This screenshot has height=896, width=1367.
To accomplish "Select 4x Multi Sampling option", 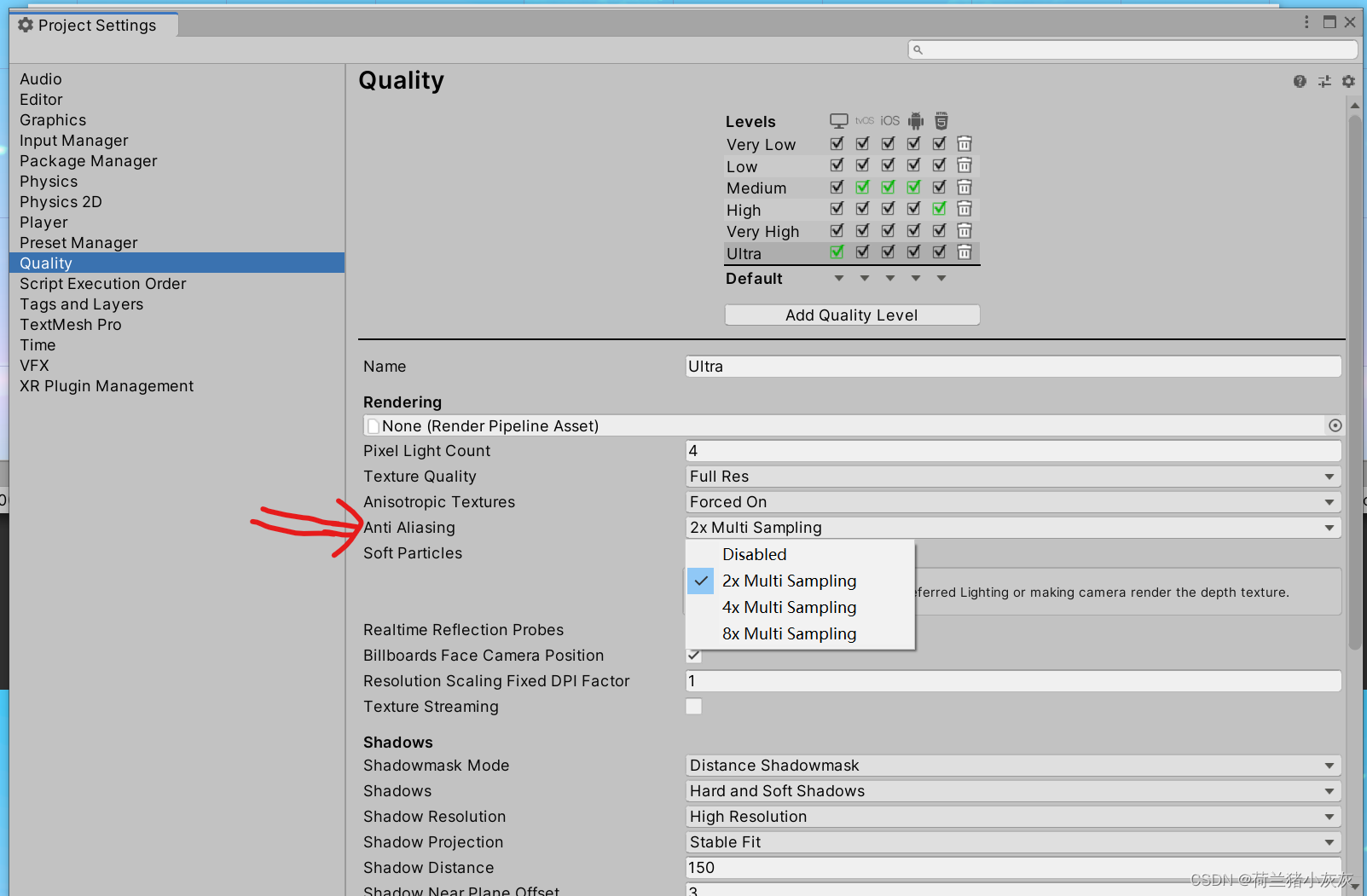I will (x=800, y=607).
